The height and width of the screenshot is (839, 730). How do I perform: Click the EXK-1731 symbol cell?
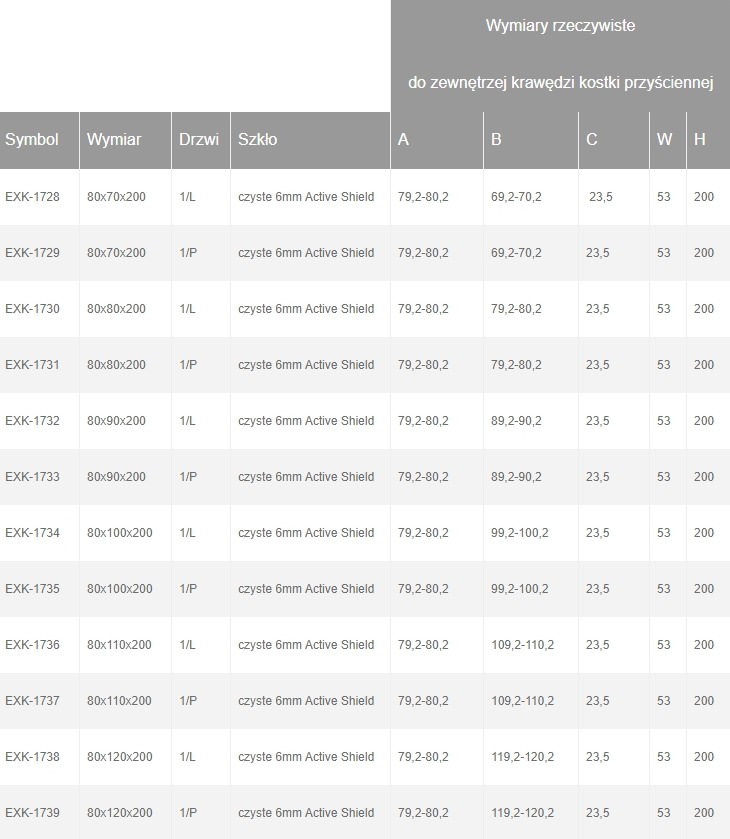33,365
